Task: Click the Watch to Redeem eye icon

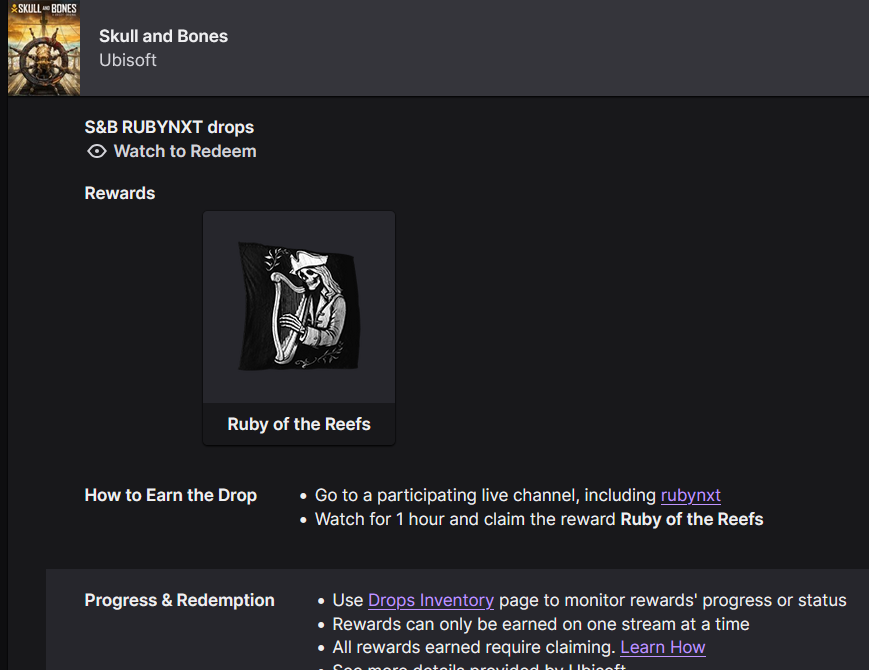Action: coord(96,151)
